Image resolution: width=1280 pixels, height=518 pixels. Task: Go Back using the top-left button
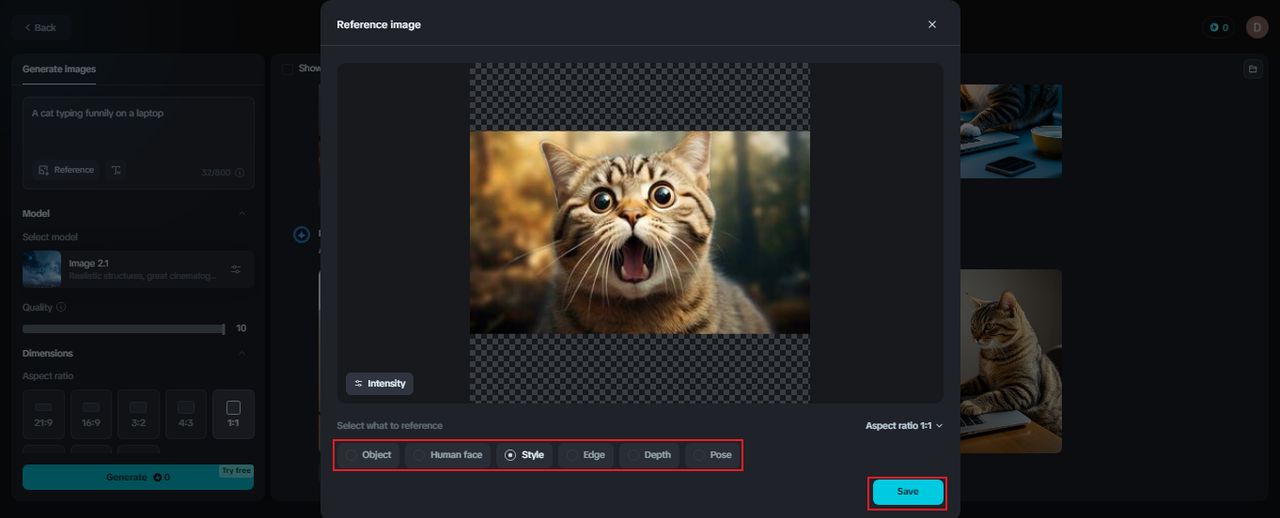click(40, 27)
